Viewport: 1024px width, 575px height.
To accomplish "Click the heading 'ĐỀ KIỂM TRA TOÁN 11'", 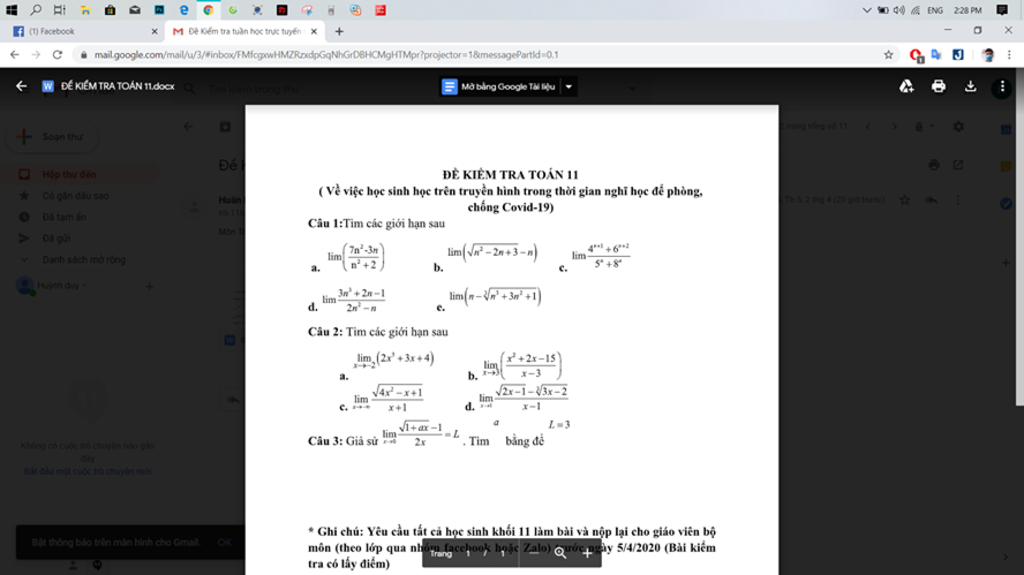I will pos(510,174).
